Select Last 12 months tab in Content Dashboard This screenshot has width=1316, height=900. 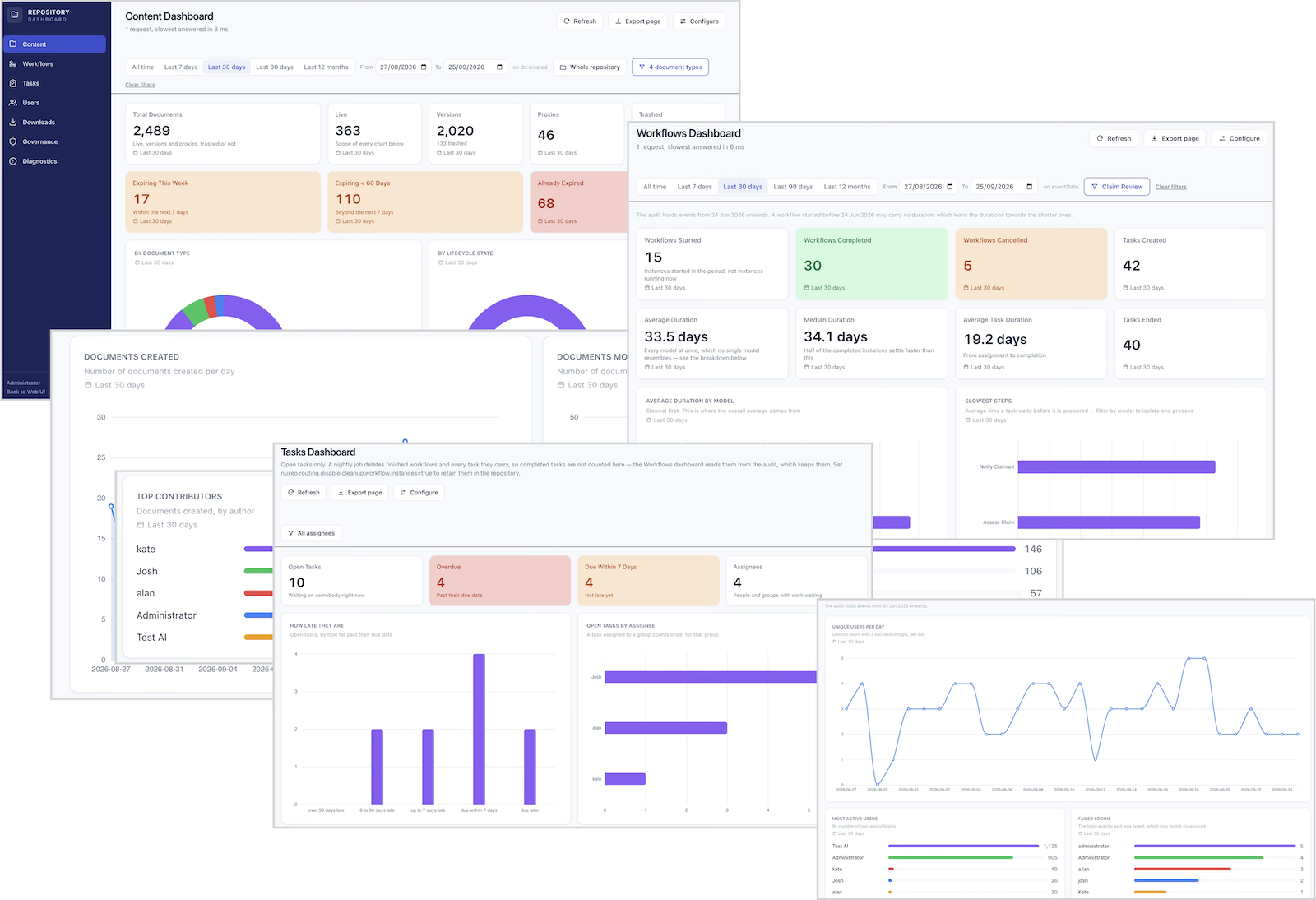[x=326, y=67]
